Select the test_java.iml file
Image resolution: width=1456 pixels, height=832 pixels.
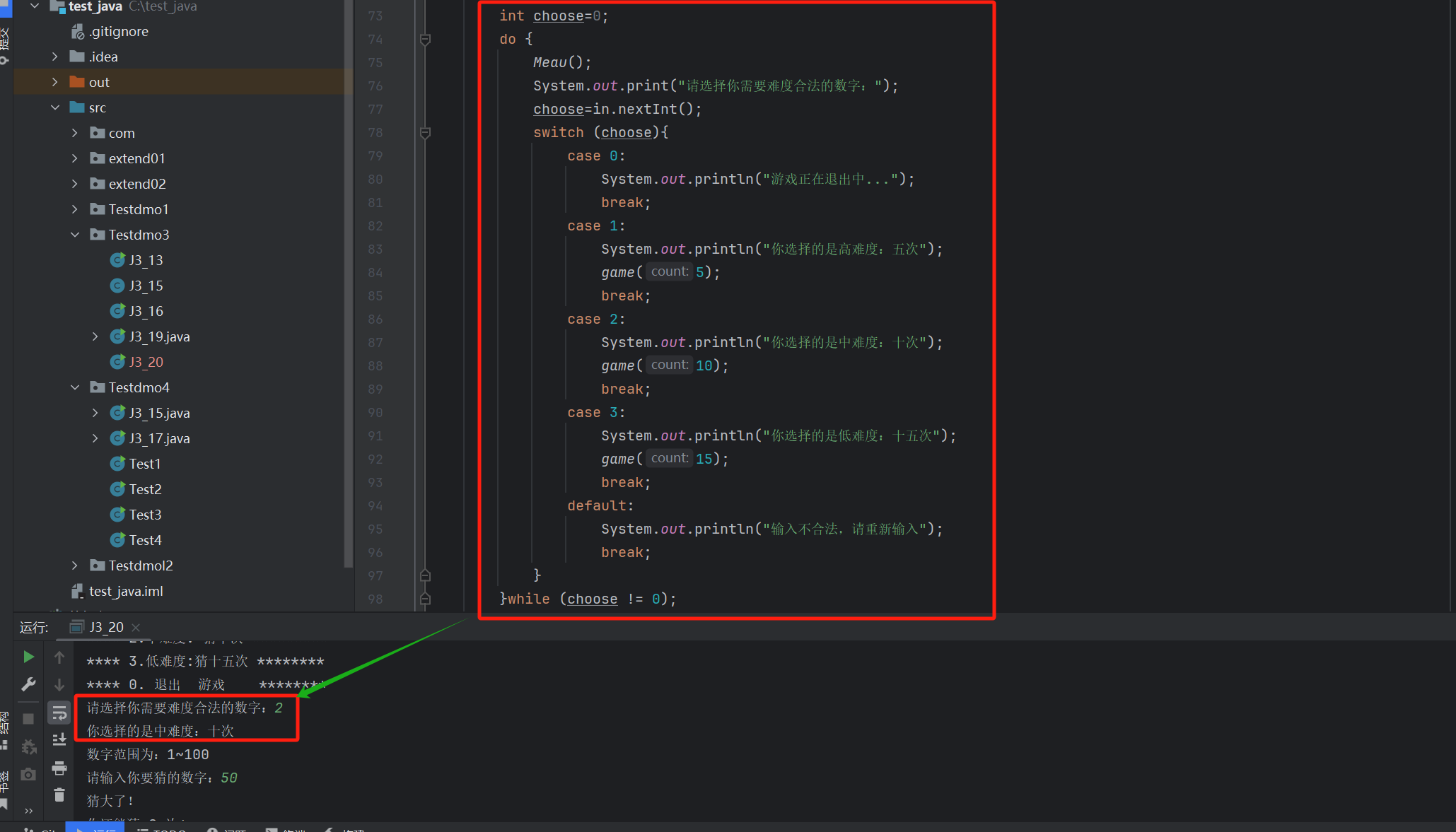coord(126,591)
